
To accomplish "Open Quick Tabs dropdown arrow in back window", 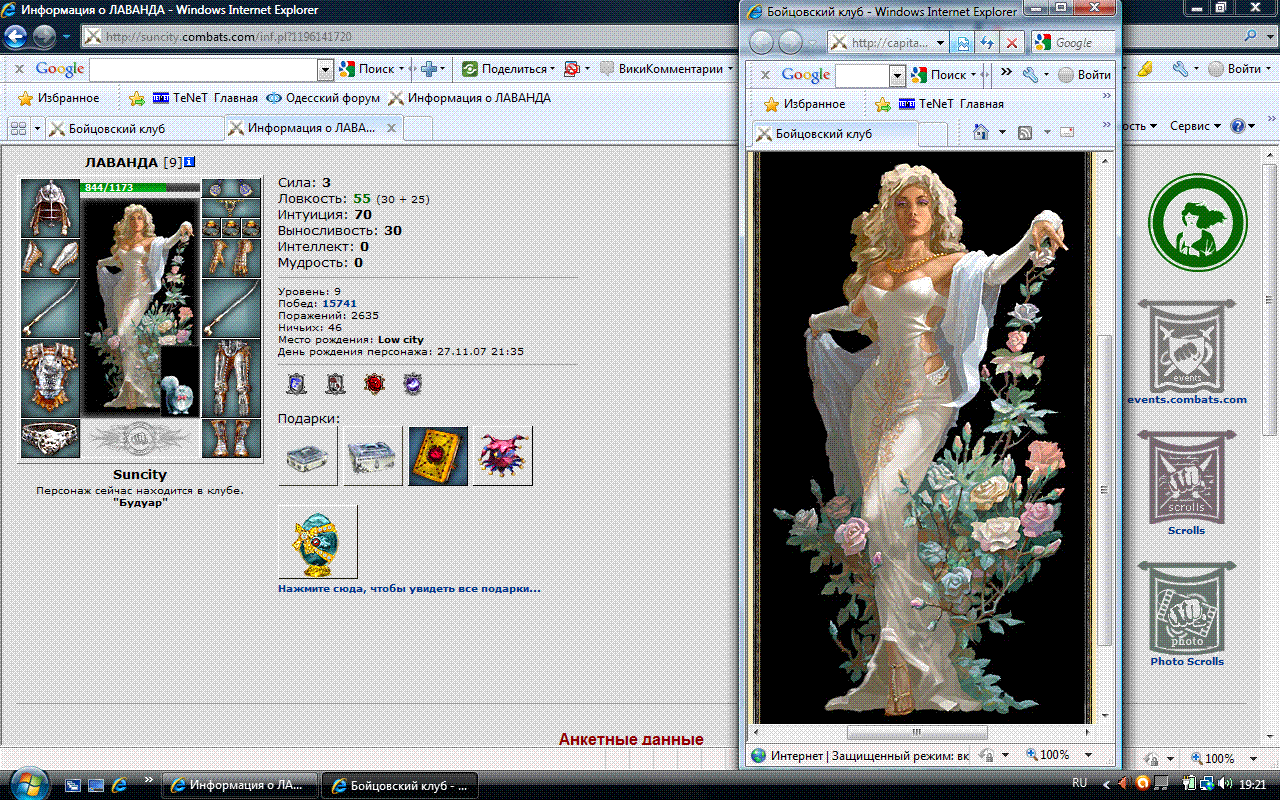I will point(37,128).
